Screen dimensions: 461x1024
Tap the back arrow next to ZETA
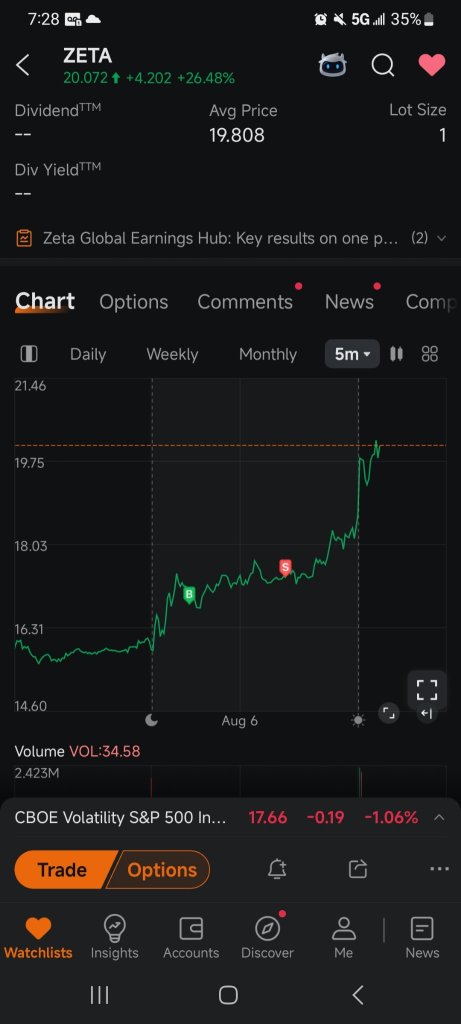tap(23, 65)
